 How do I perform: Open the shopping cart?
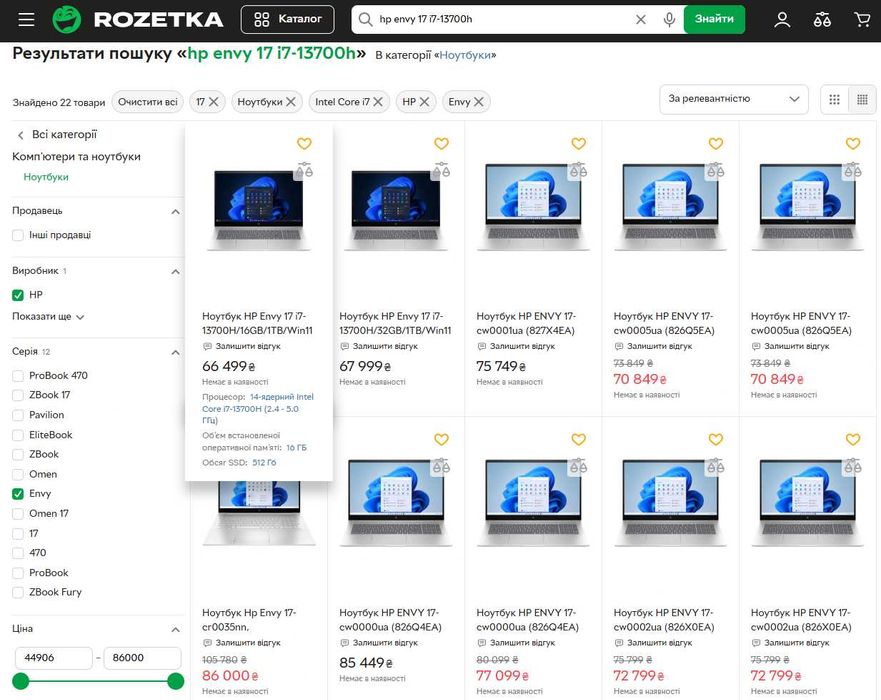pos(862,20)
